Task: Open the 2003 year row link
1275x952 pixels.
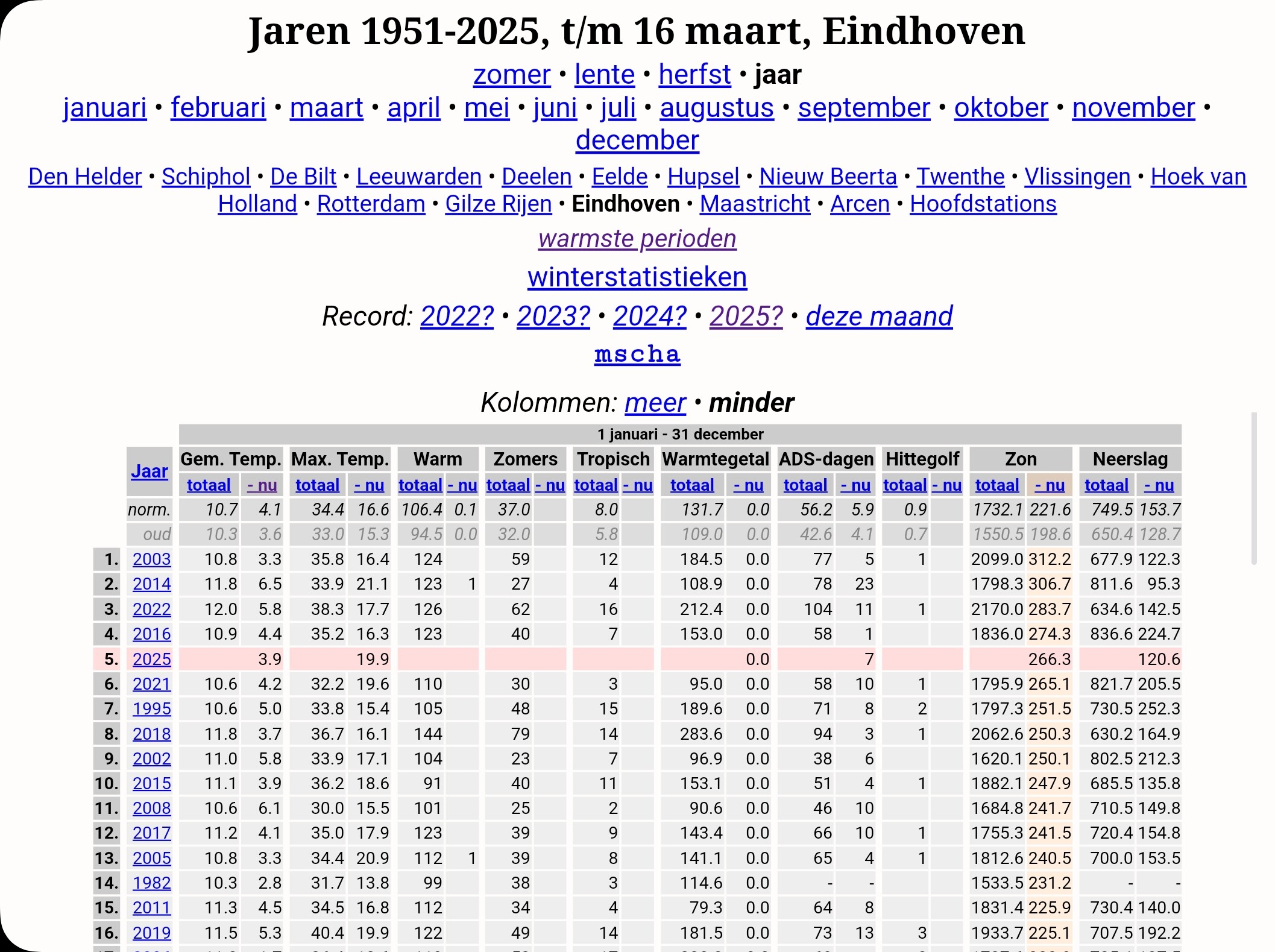Action: click(151, 559)
